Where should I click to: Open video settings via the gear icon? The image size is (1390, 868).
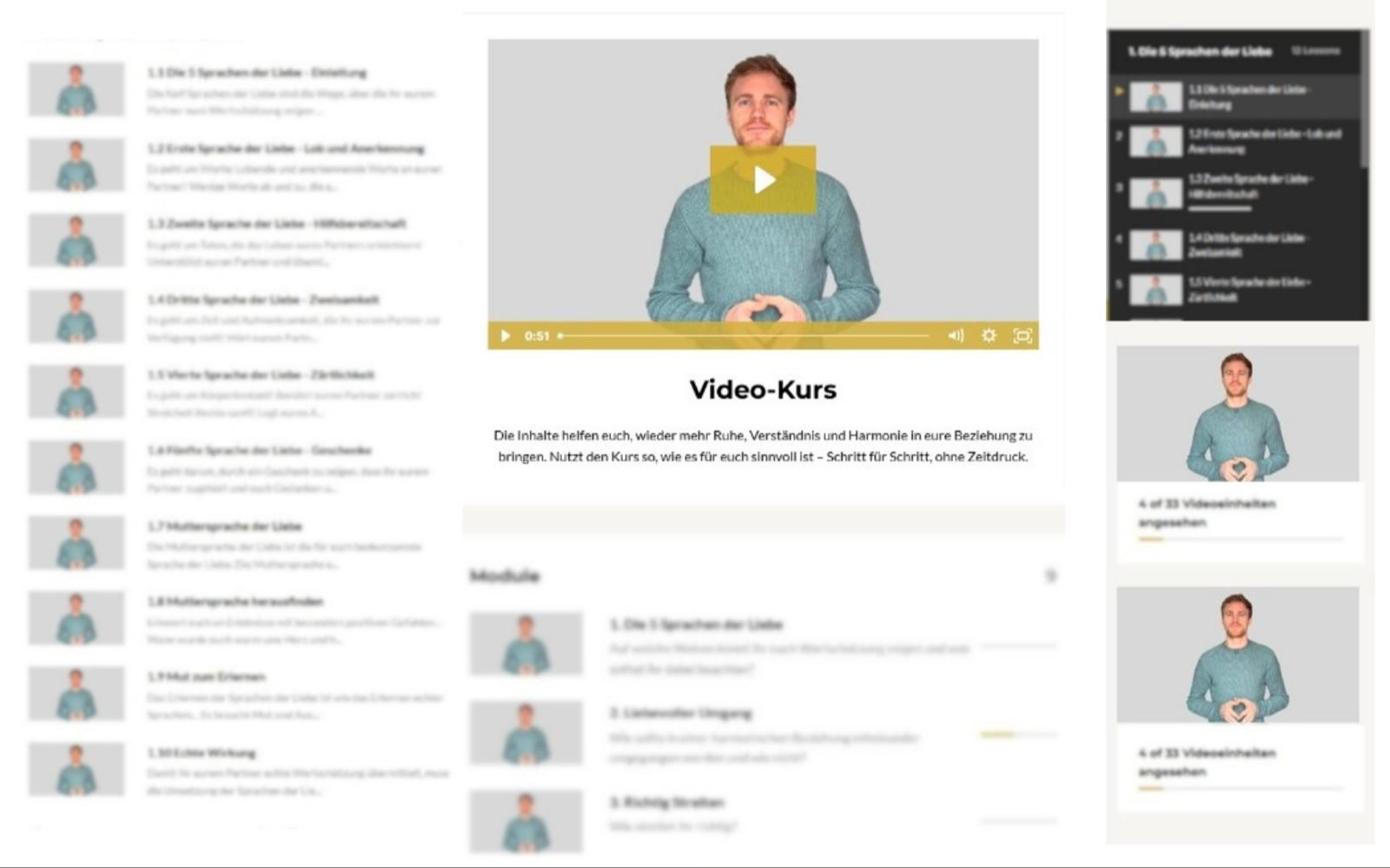click(988, 335)
